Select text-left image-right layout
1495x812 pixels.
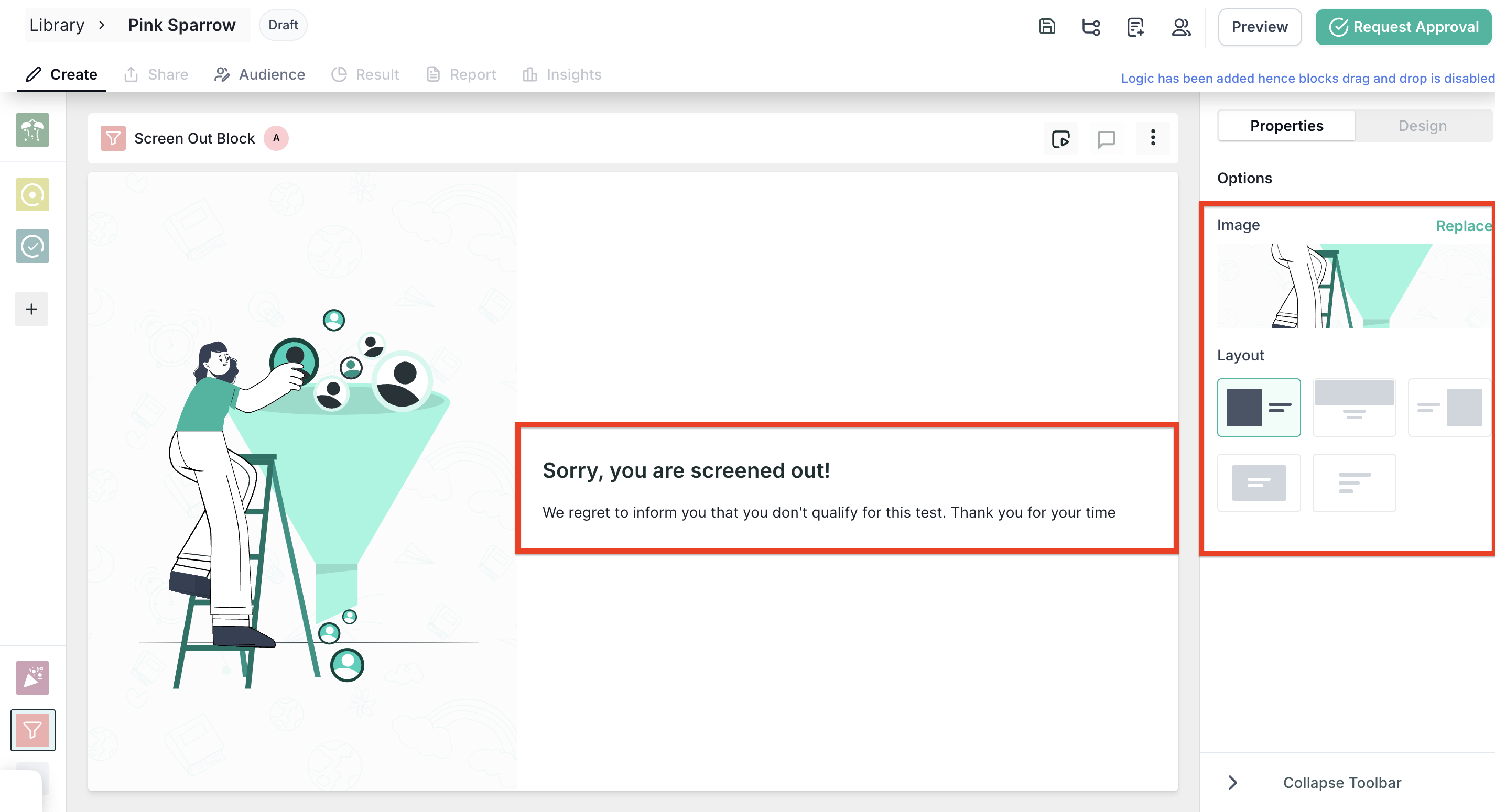(1449, 407)
